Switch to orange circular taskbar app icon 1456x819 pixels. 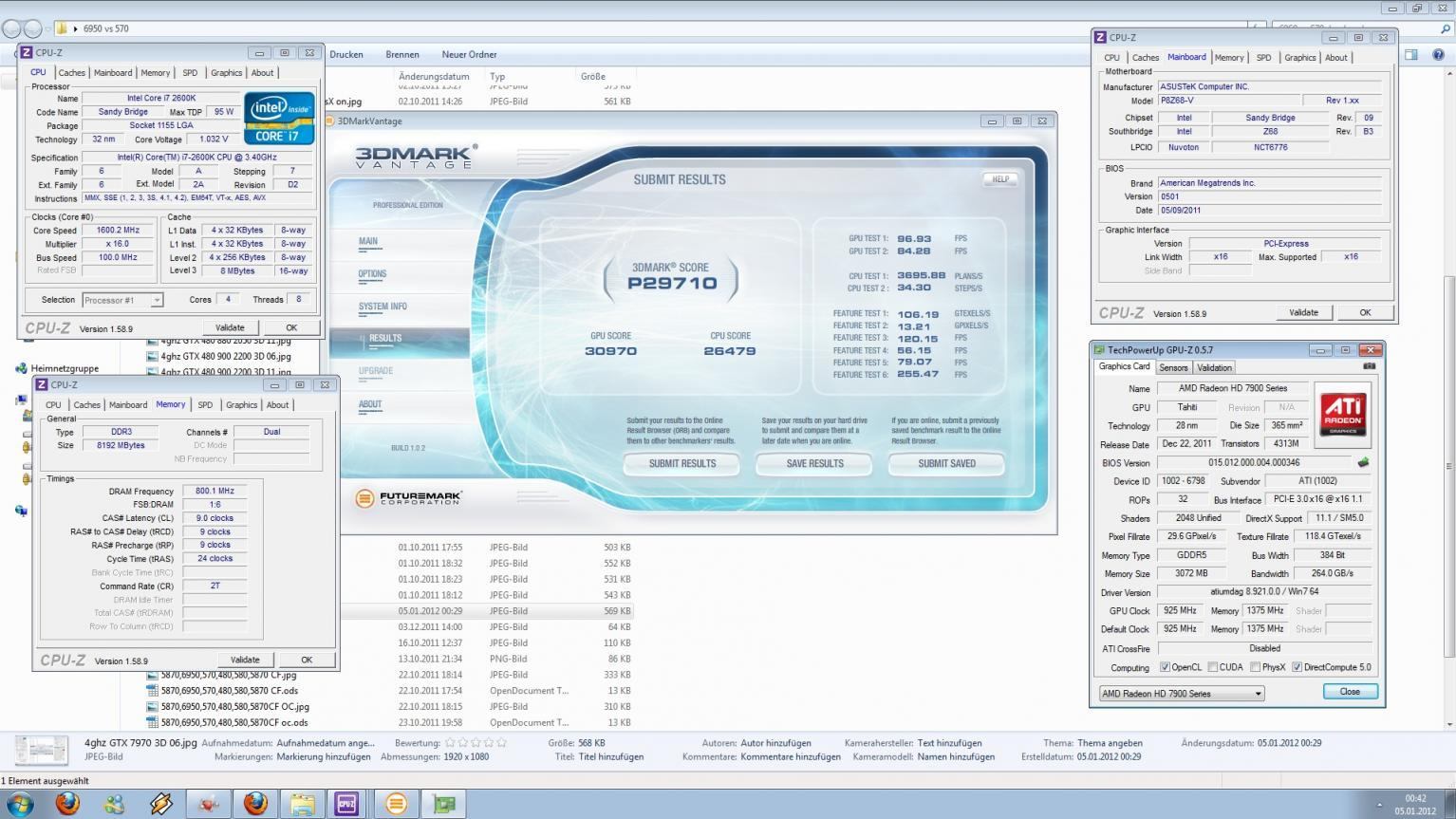pyautogui.click(x=396, y=805)
